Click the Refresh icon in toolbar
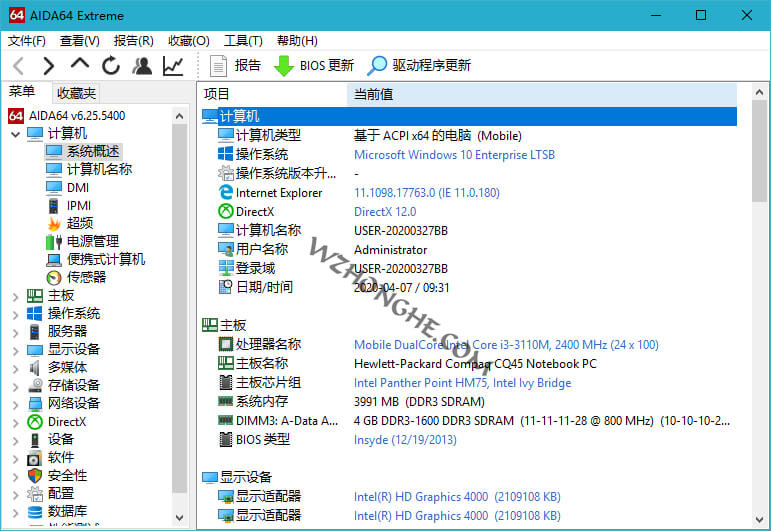 click(111, 66)
